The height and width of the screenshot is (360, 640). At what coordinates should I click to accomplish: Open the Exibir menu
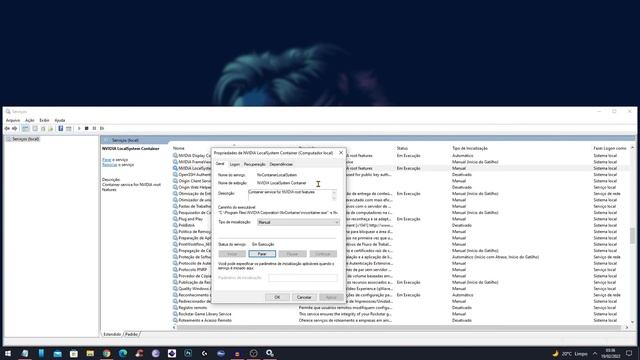point(44,120)
